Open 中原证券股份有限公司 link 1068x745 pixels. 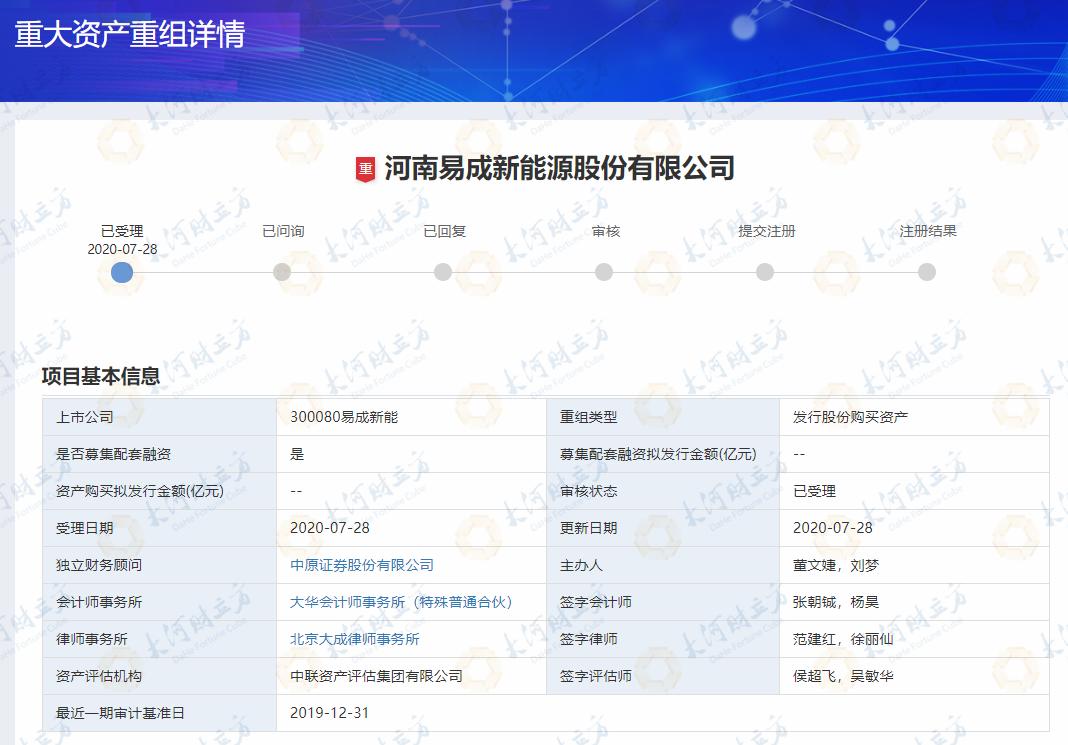pos(362,565)
